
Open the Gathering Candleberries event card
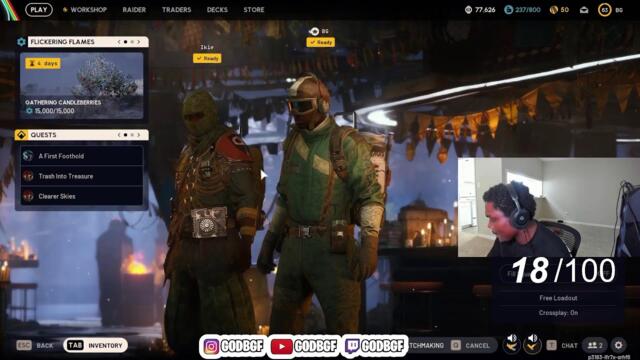pyautogui.click(x=82, y=86)
